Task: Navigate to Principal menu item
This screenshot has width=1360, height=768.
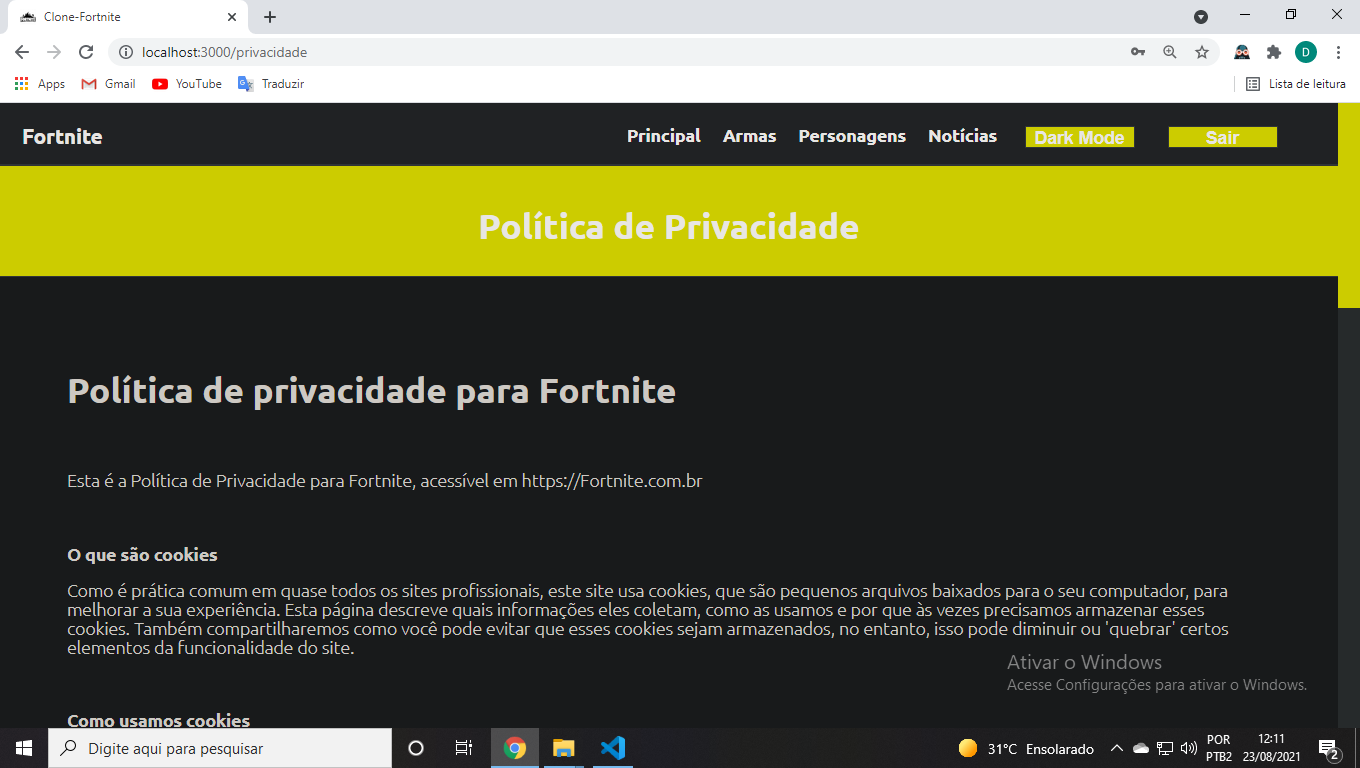Action: [664, 136]
